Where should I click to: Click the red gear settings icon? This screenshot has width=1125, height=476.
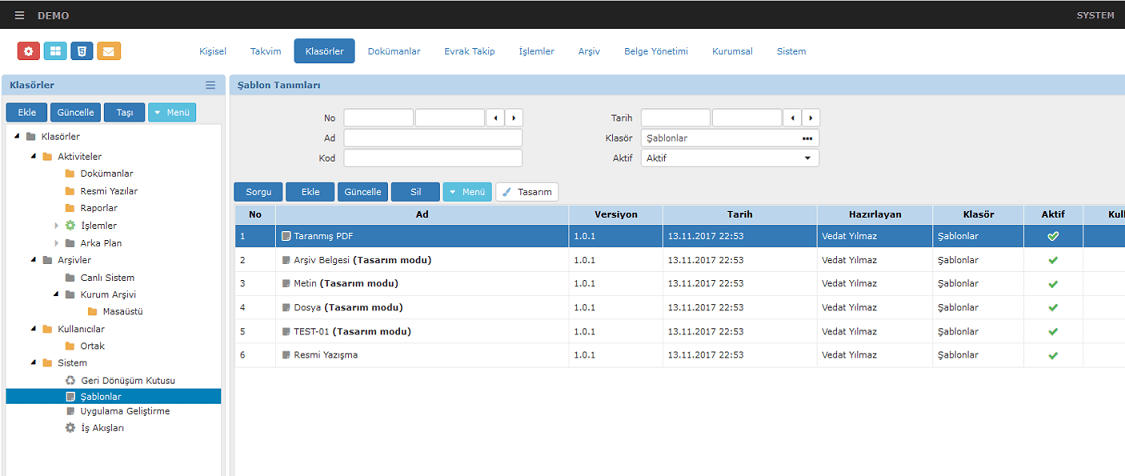click(29, 51)
